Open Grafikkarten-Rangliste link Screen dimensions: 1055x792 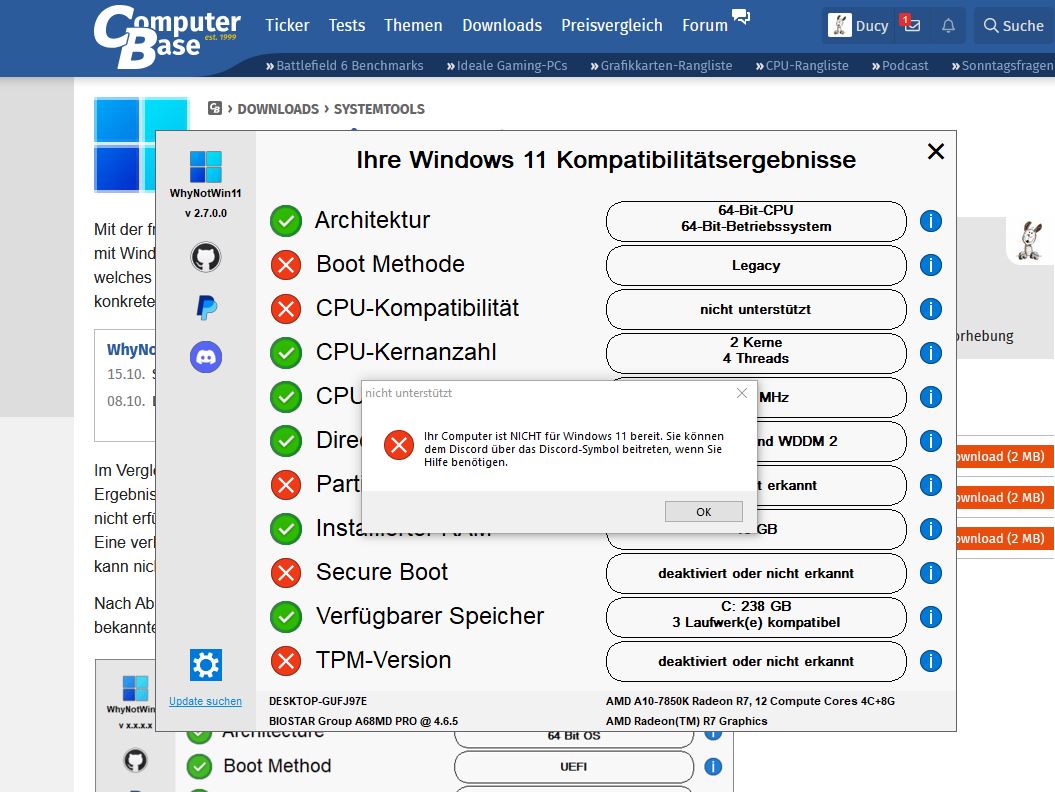click(x=661, y=65)
